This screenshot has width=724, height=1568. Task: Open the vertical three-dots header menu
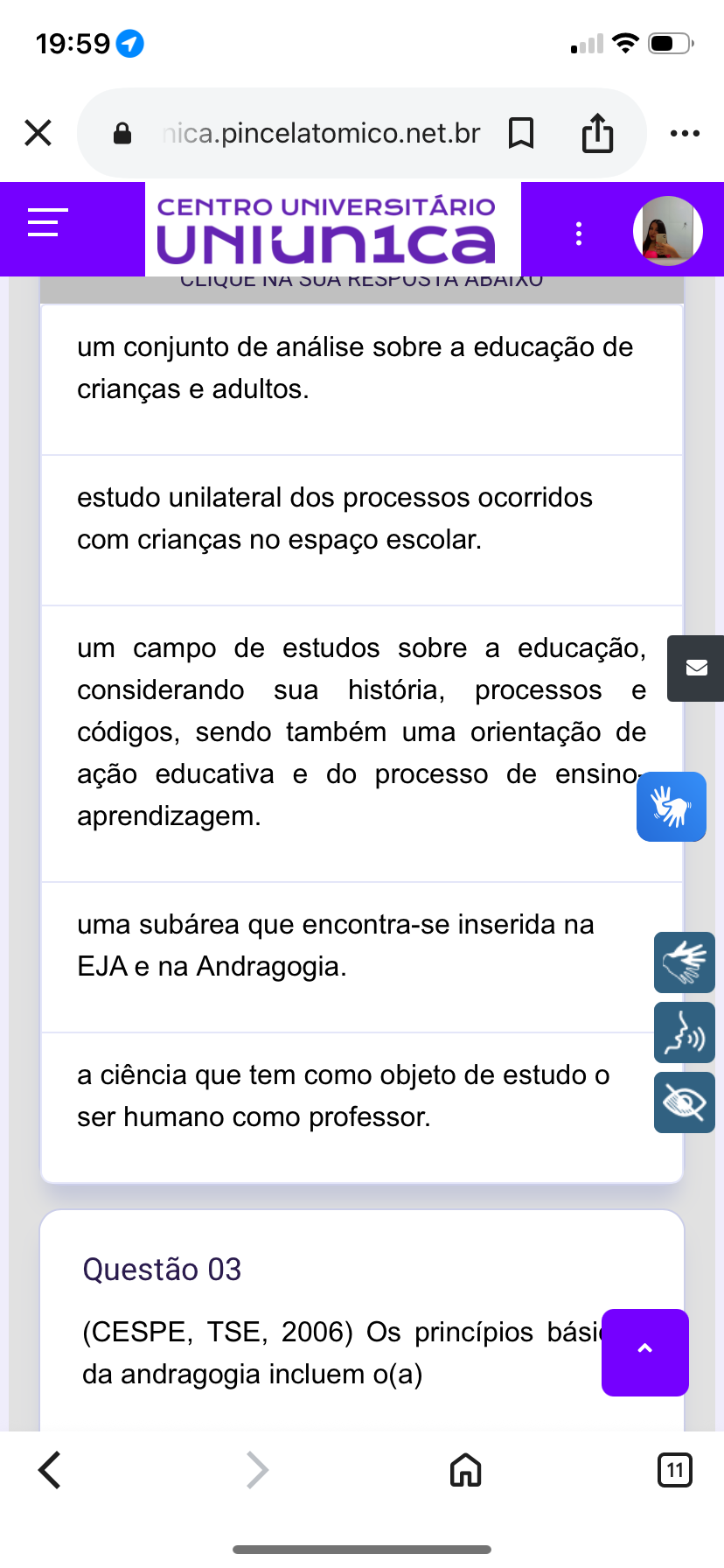pyautogui.click(x=578, y=233)
